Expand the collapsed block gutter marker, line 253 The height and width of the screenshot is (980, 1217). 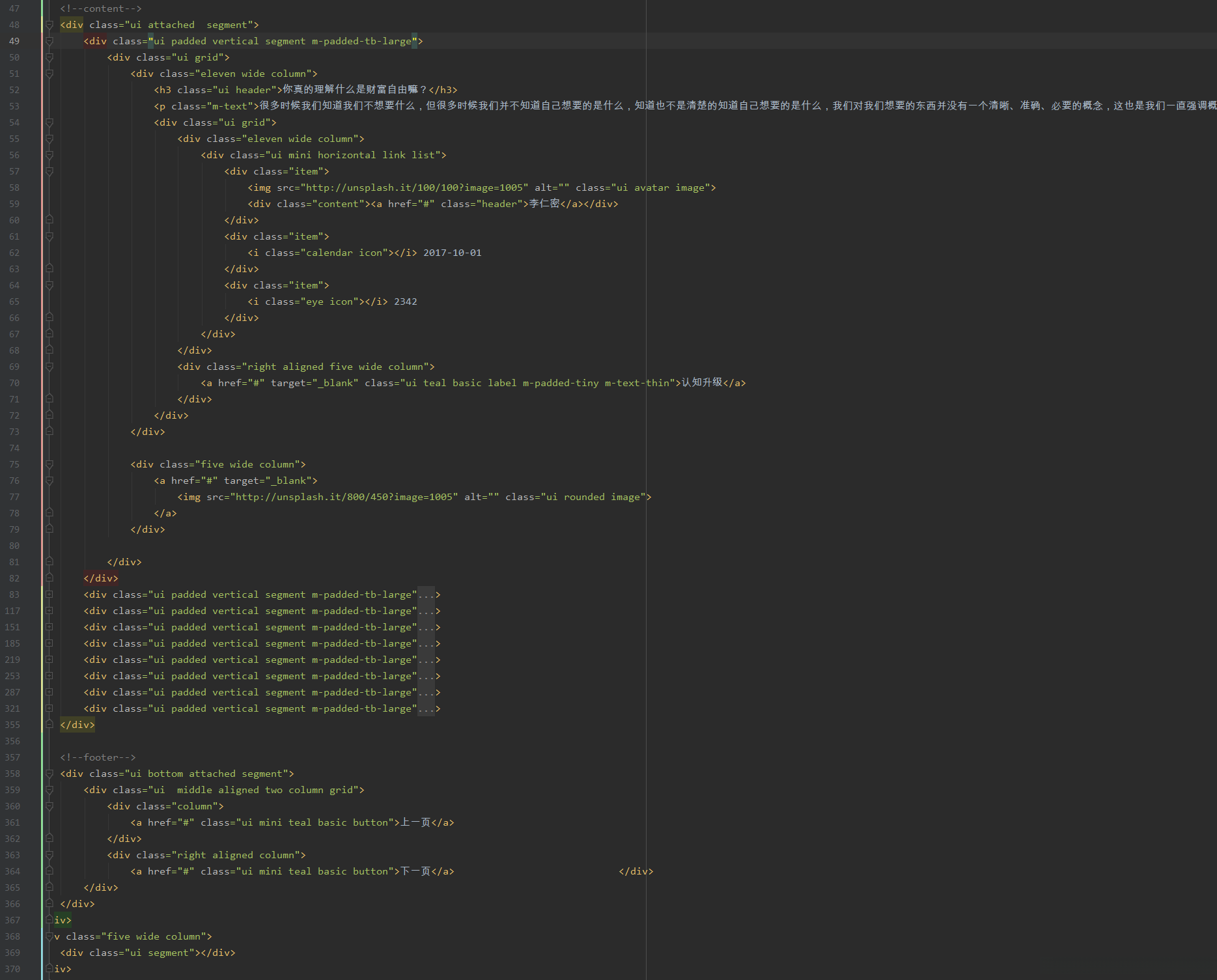pos(49,676)
